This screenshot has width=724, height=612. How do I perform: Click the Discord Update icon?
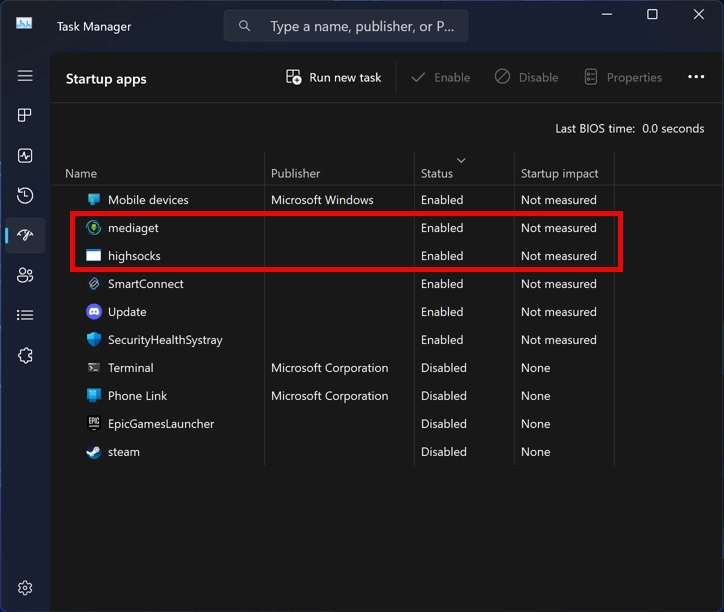pyautogui.click(x=94, y=312)
